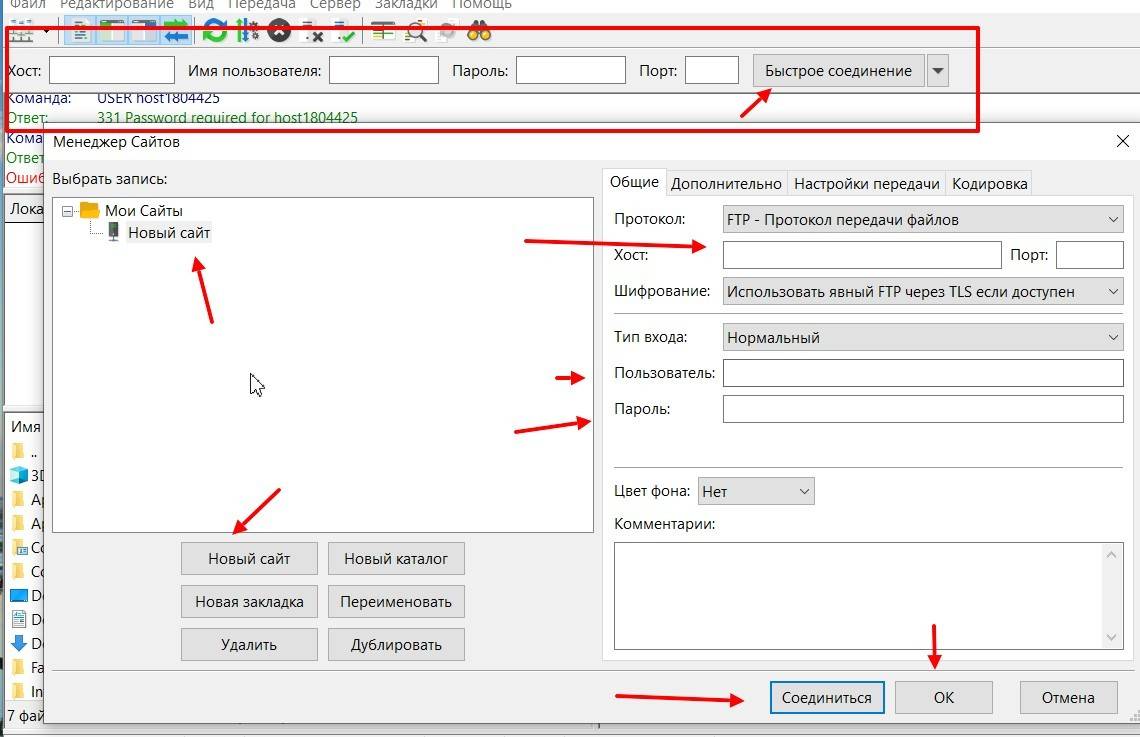Toggle the local directory tree icon

(x=111, y=32)
